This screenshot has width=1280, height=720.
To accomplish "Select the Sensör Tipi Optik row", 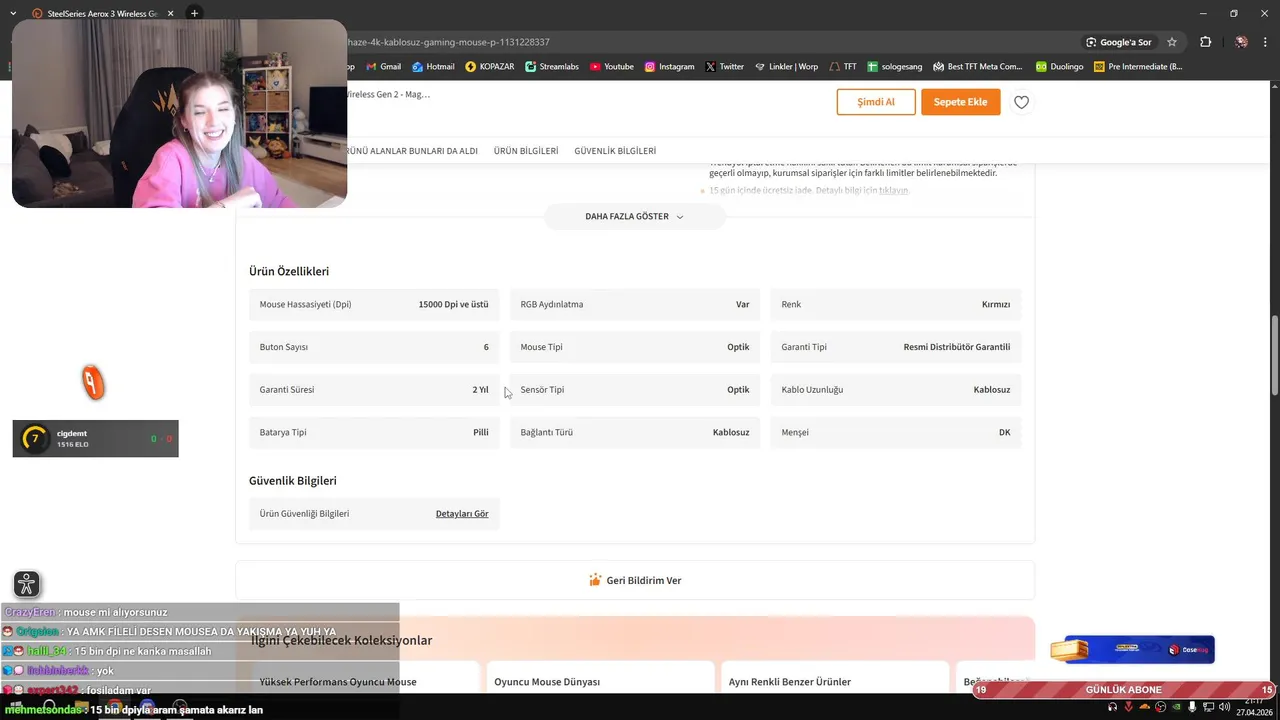I will point(635,390).
